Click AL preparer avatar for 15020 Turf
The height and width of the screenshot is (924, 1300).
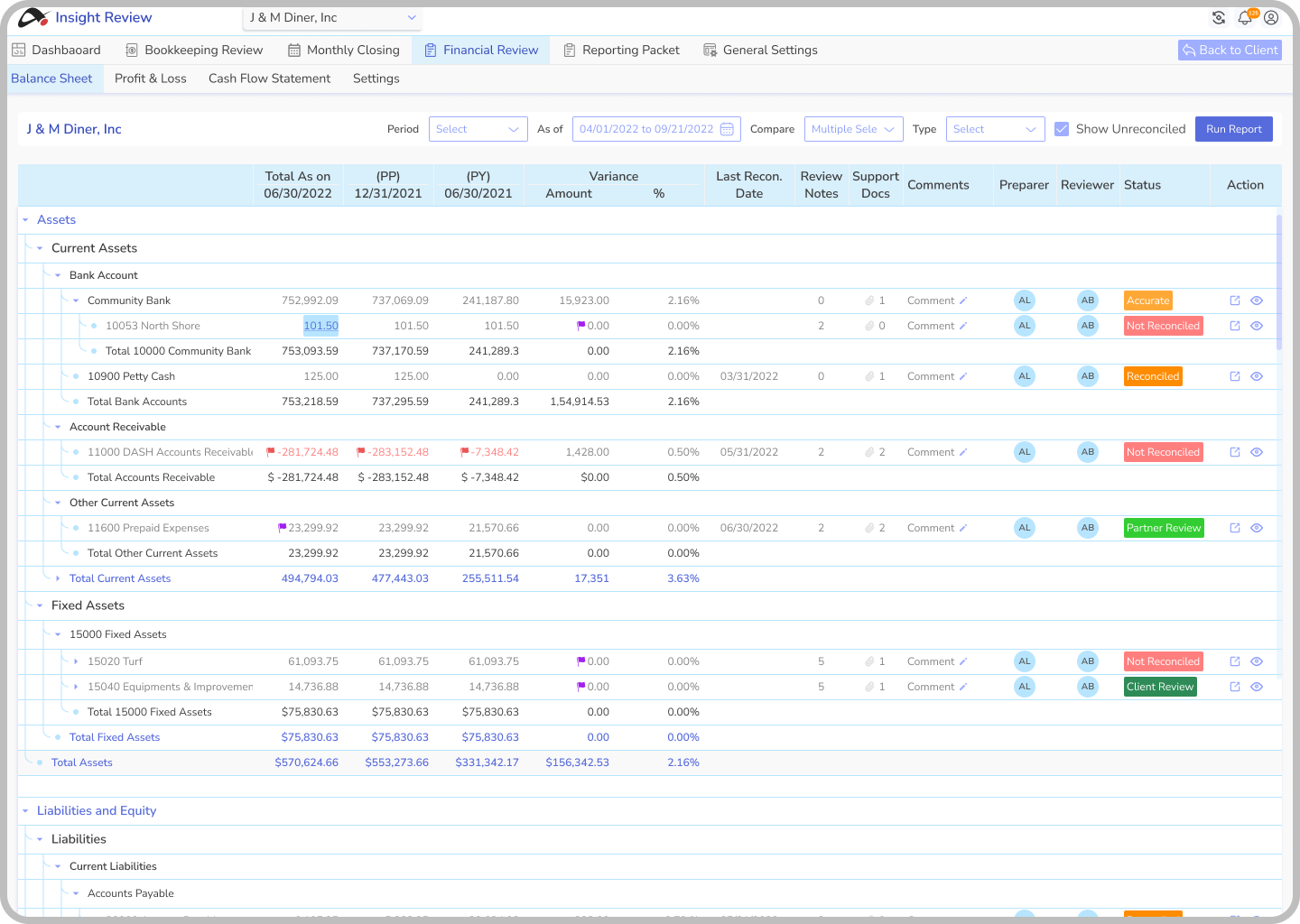click(x=1025, y=661)
